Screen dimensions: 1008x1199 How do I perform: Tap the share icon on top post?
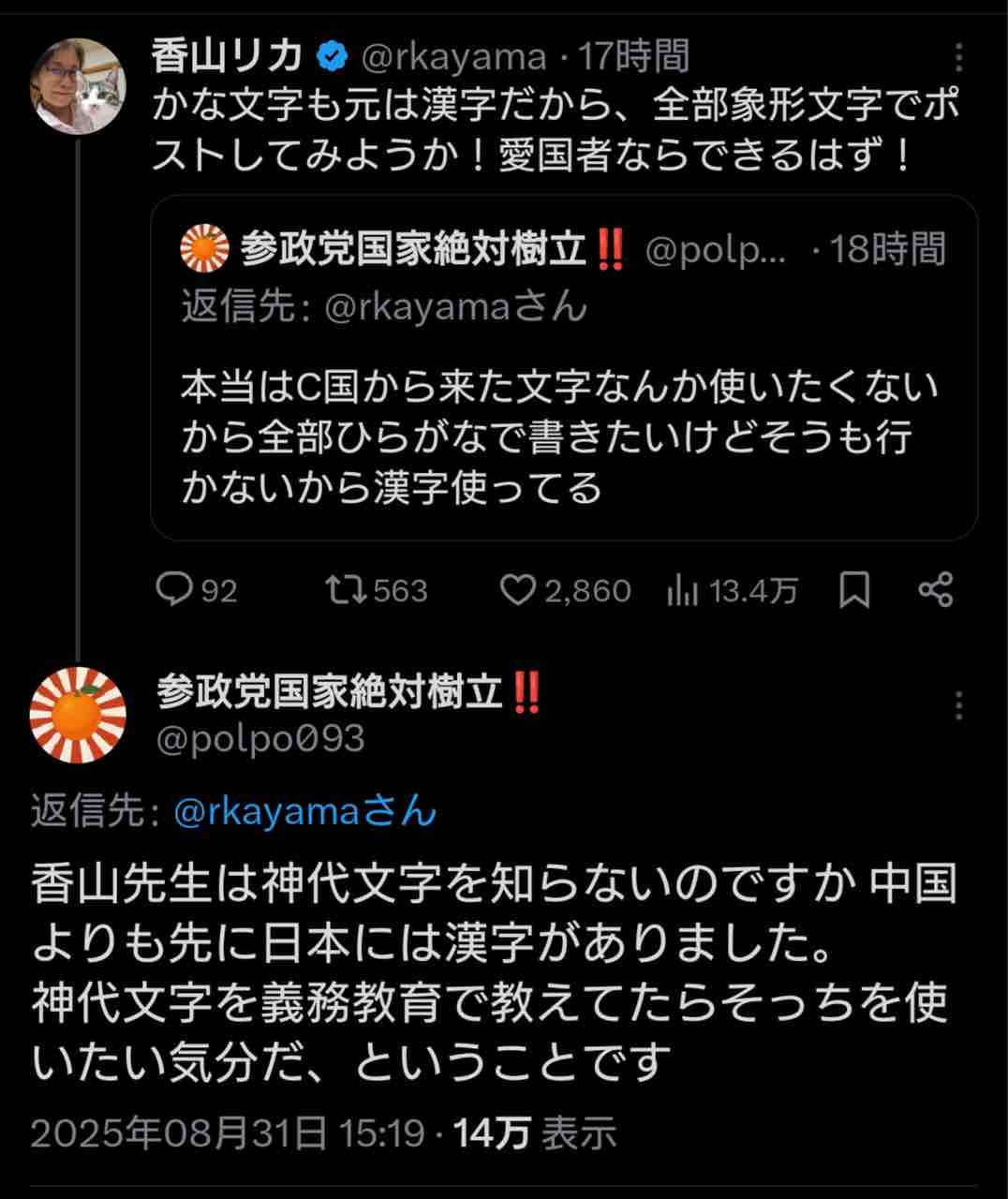pyautogui.click(x=936, y=590)
